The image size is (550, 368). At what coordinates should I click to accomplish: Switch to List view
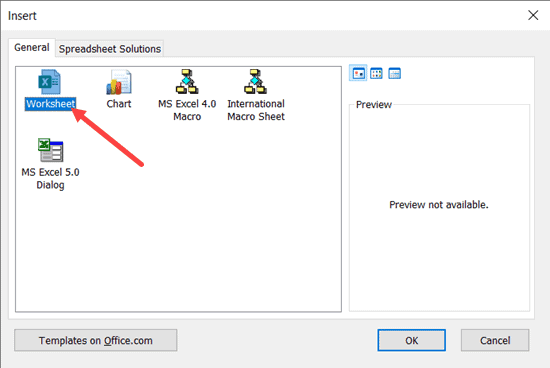(x=376, y=73)
